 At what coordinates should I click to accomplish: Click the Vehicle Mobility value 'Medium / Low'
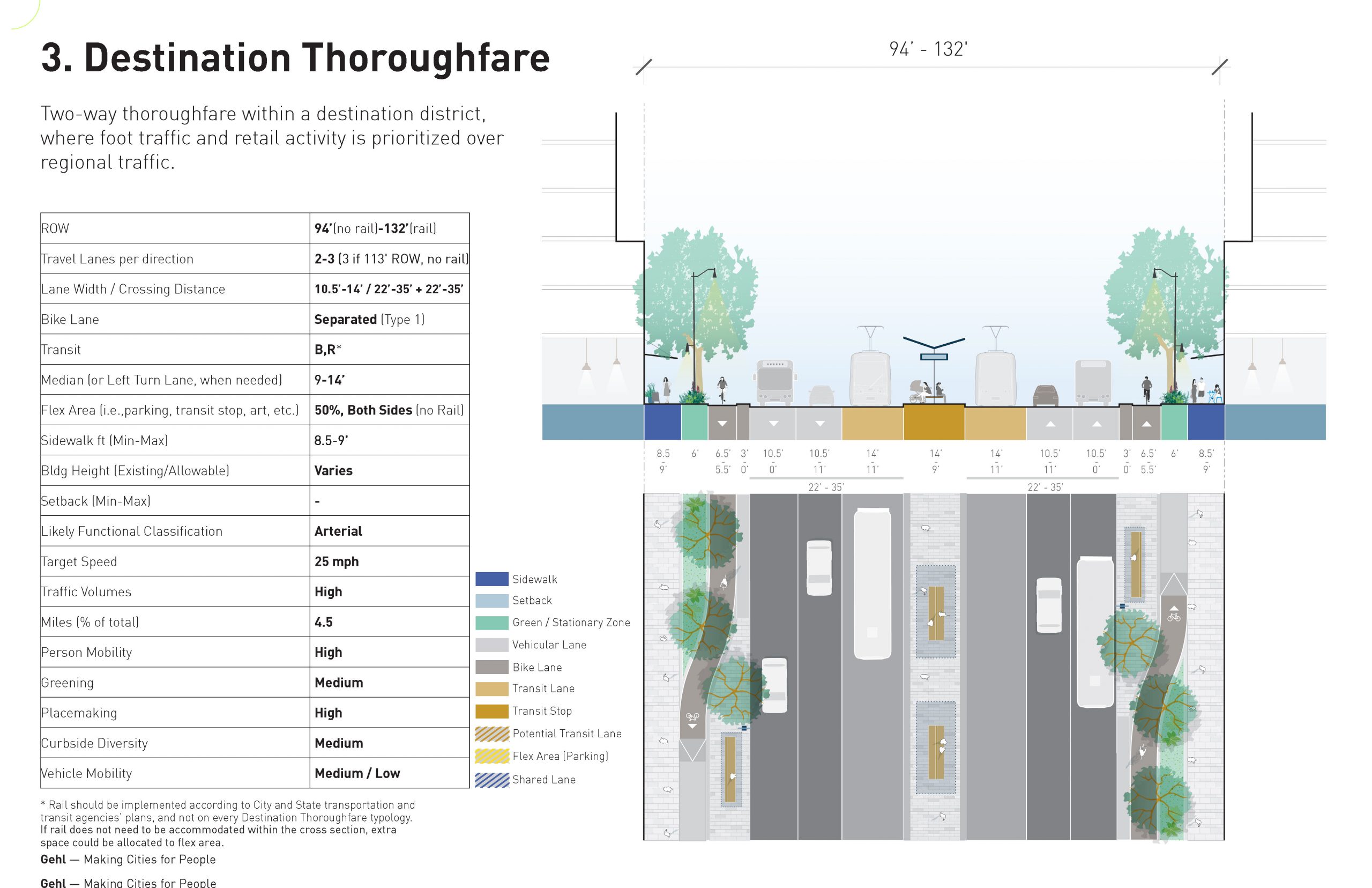pos(357,773)
